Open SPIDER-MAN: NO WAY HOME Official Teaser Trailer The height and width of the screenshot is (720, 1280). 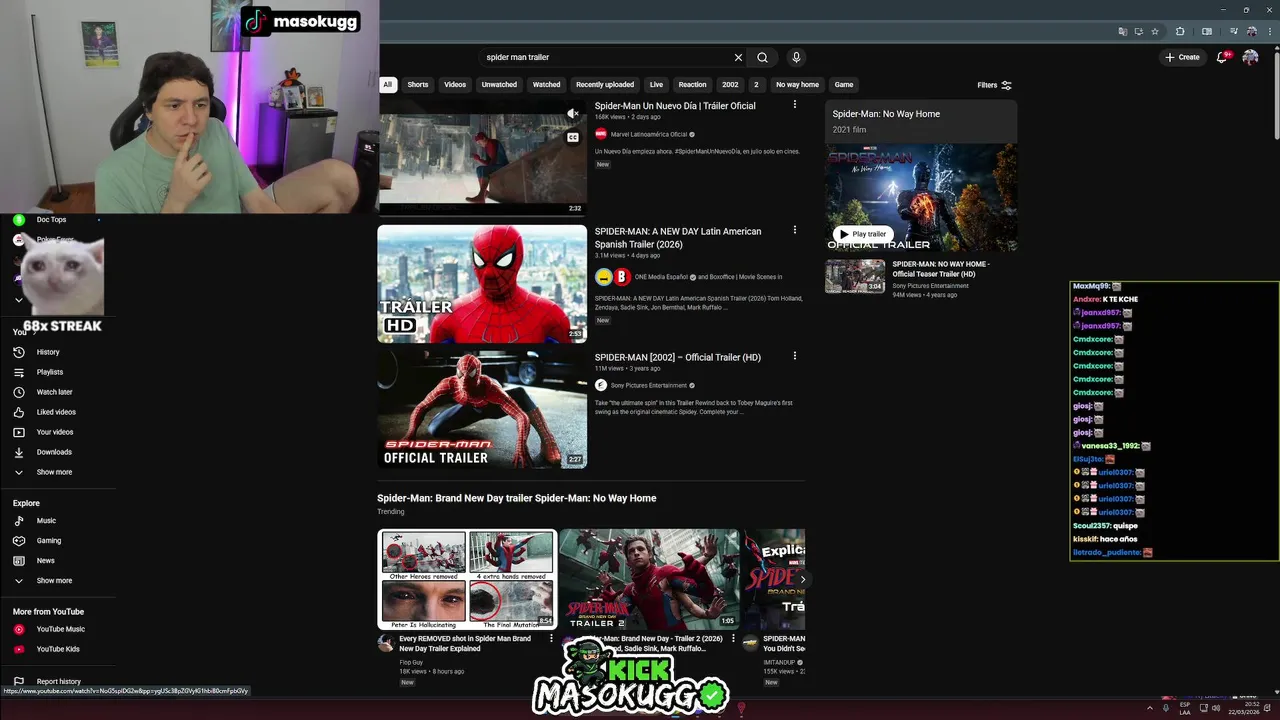(941, 269)
